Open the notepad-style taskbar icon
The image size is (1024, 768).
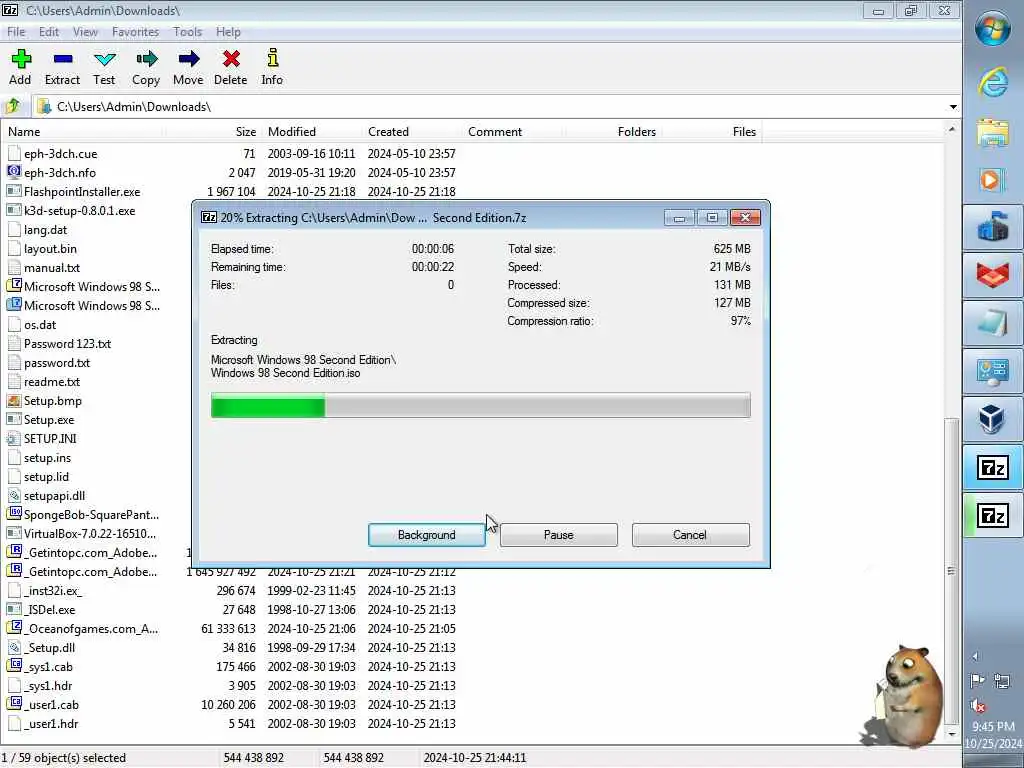[993, 323]
